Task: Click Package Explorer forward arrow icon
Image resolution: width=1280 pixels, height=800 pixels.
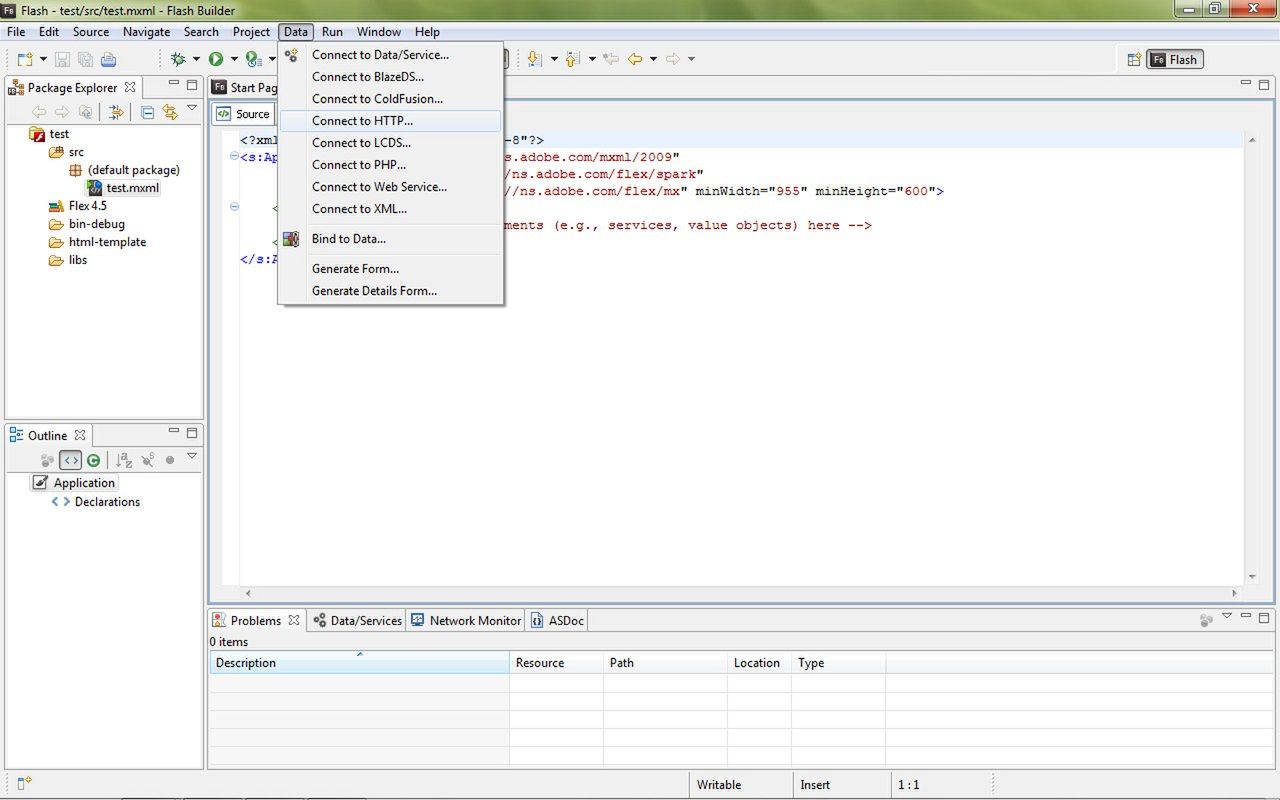Action: point(62,112)
